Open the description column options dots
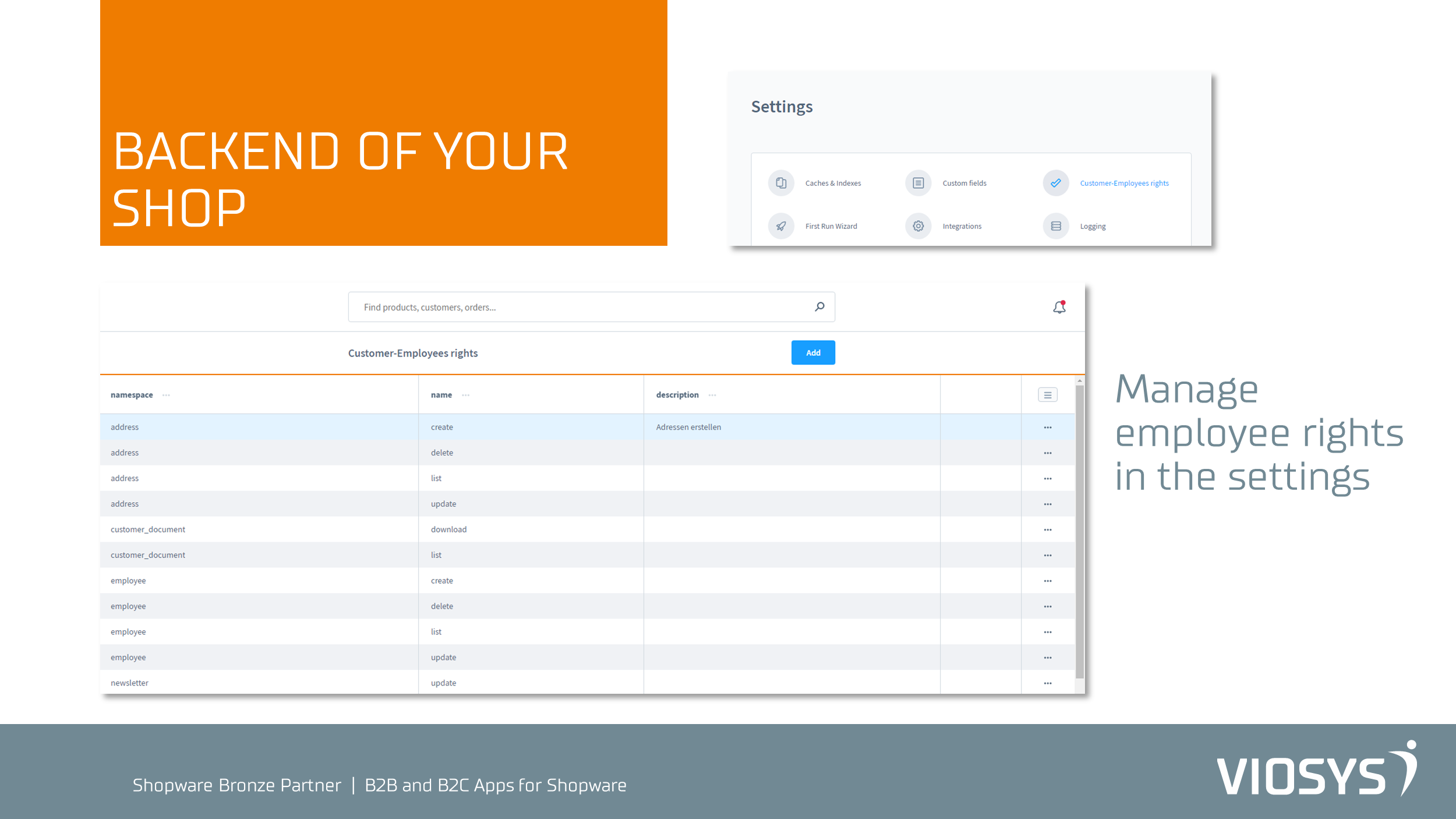 (x=712, y=395)
